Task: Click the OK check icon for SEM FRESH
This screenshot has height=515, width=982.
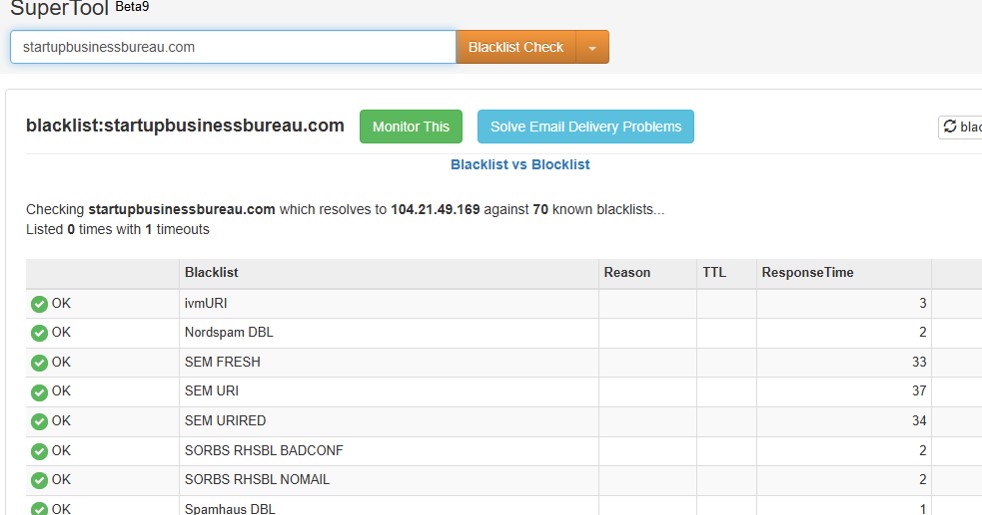Action: [x=39, y=363]
